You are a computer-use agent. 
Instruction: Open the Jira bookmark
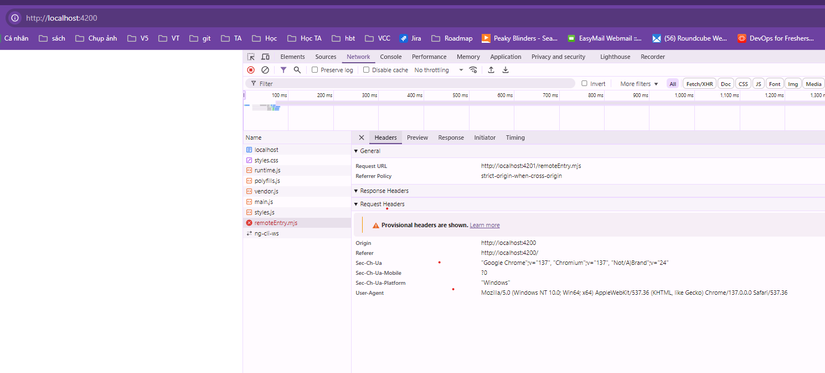[x=409, y=38]
